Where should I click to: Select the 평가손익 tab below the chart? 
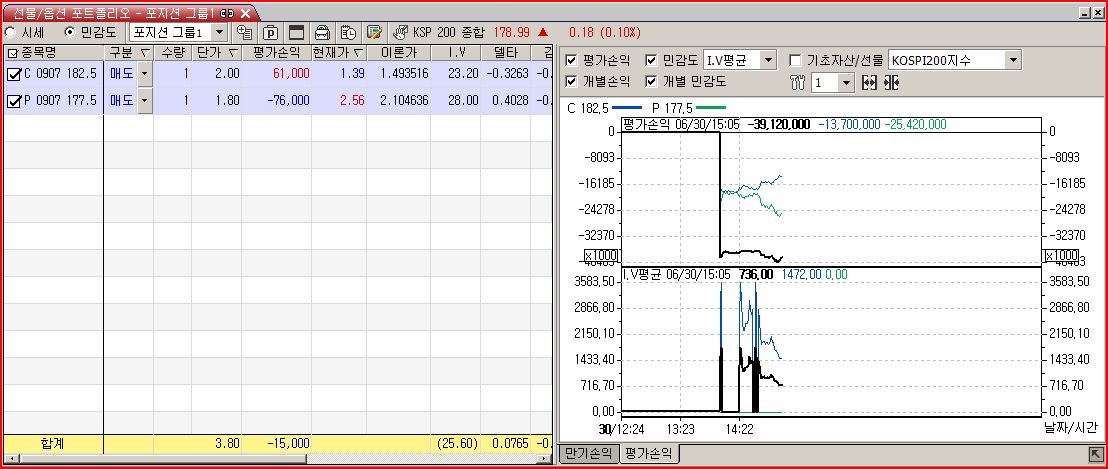(647, 454)
